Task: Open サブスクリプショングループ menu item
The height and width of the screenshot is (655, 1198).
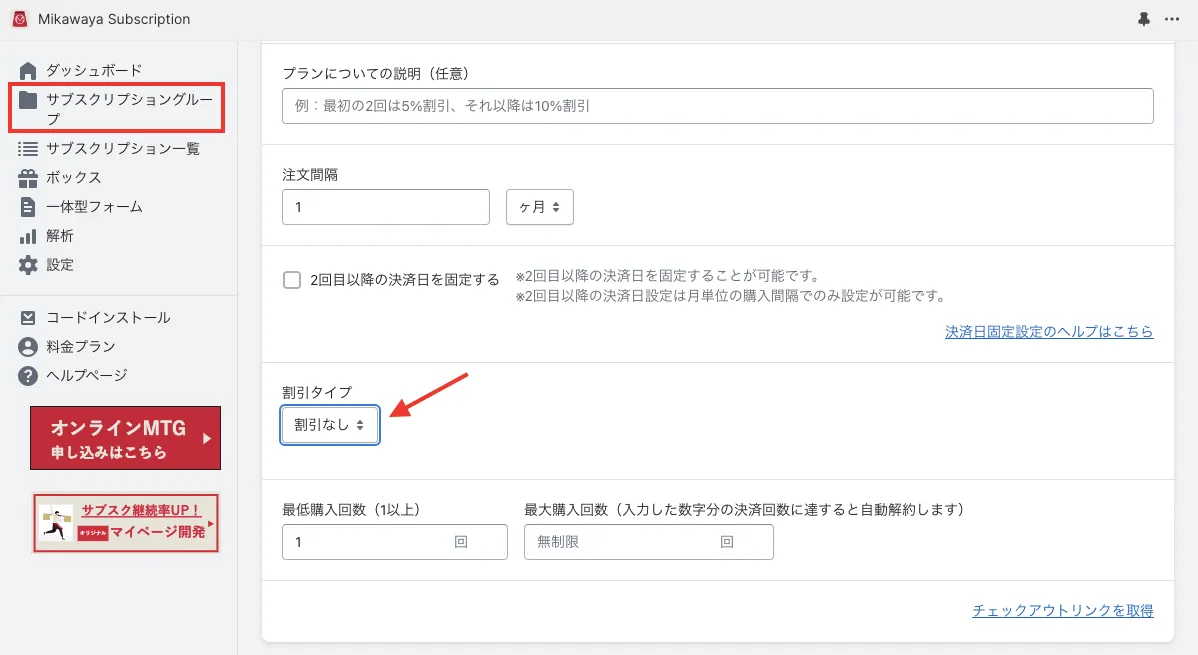Action: (129, 109)
